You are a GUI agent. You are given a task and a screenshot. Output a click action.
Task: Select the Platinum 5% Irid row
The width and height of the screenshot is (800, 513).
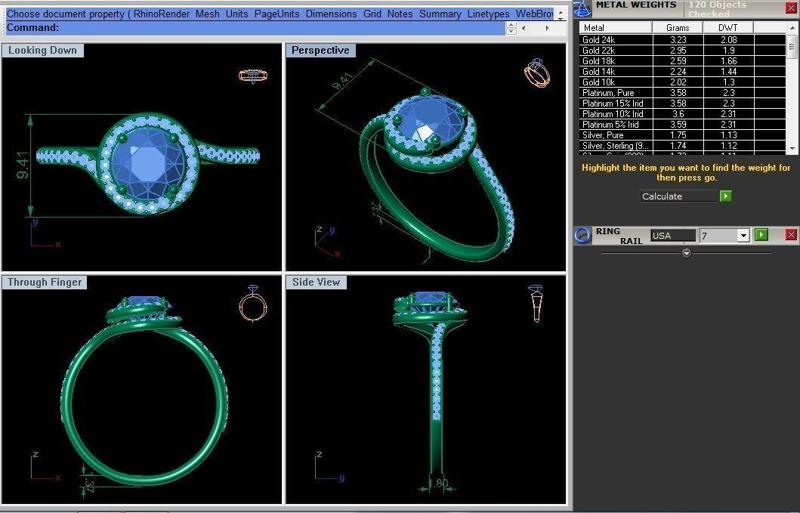(683, 125)
